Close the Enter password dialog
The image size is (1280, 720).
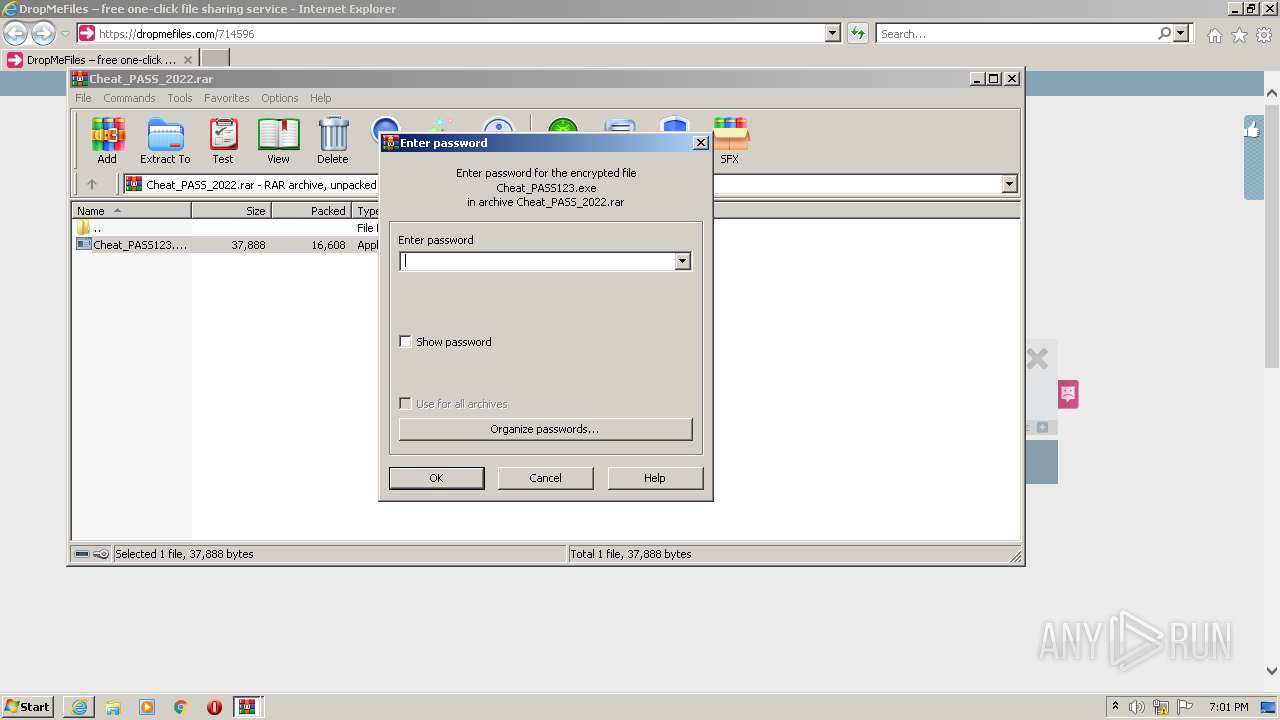pyautogui.click(x=701, y=143)
